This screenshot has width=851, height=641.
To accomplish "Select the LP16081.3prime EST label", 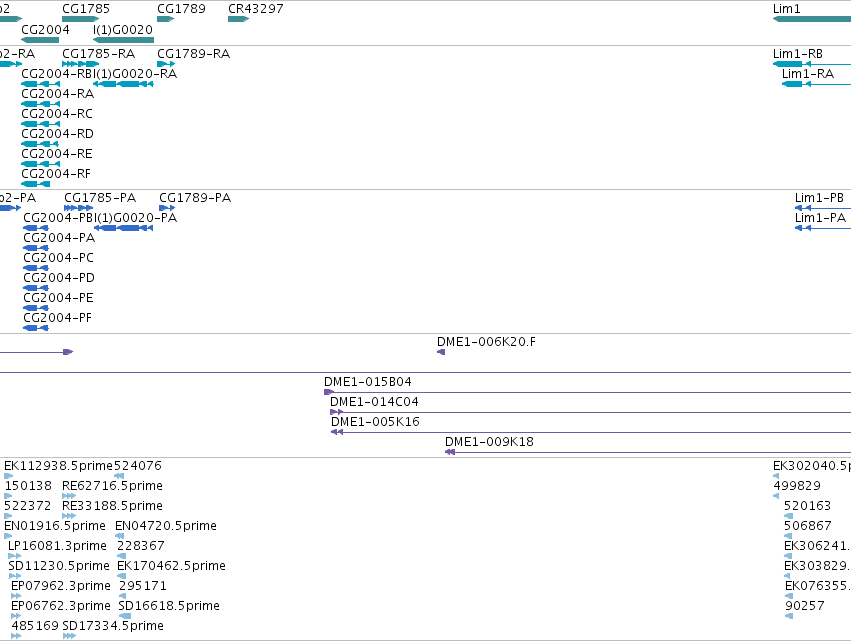I will point(58,547).
